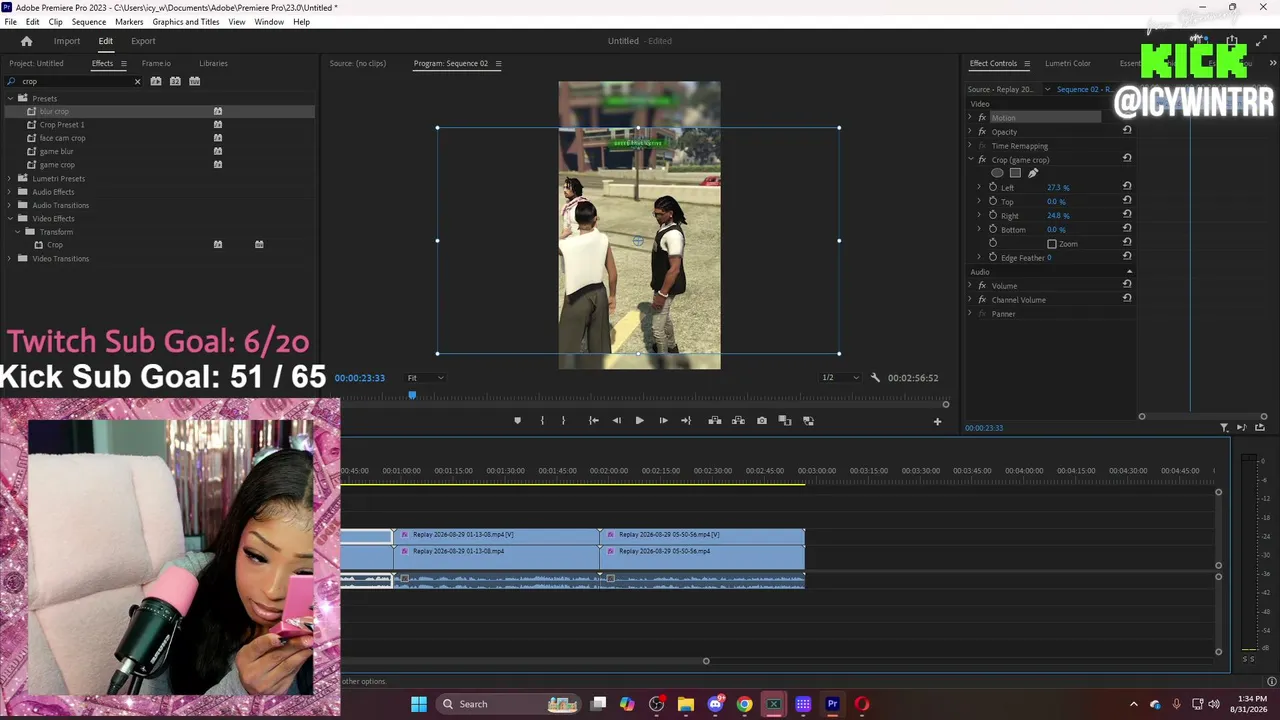Toggle the Motion fx switch

(x=982, y=118)
